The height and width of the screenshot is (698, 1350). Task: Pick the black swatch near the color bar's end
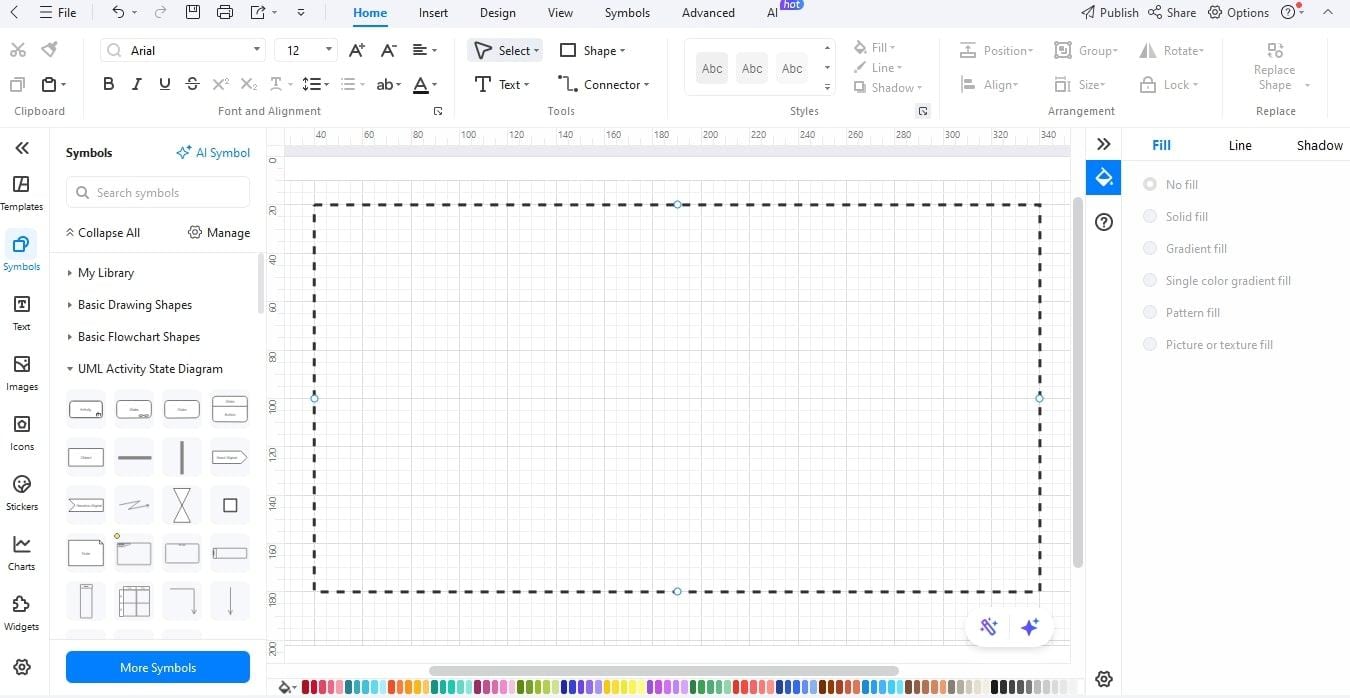[x=995, y=687]
